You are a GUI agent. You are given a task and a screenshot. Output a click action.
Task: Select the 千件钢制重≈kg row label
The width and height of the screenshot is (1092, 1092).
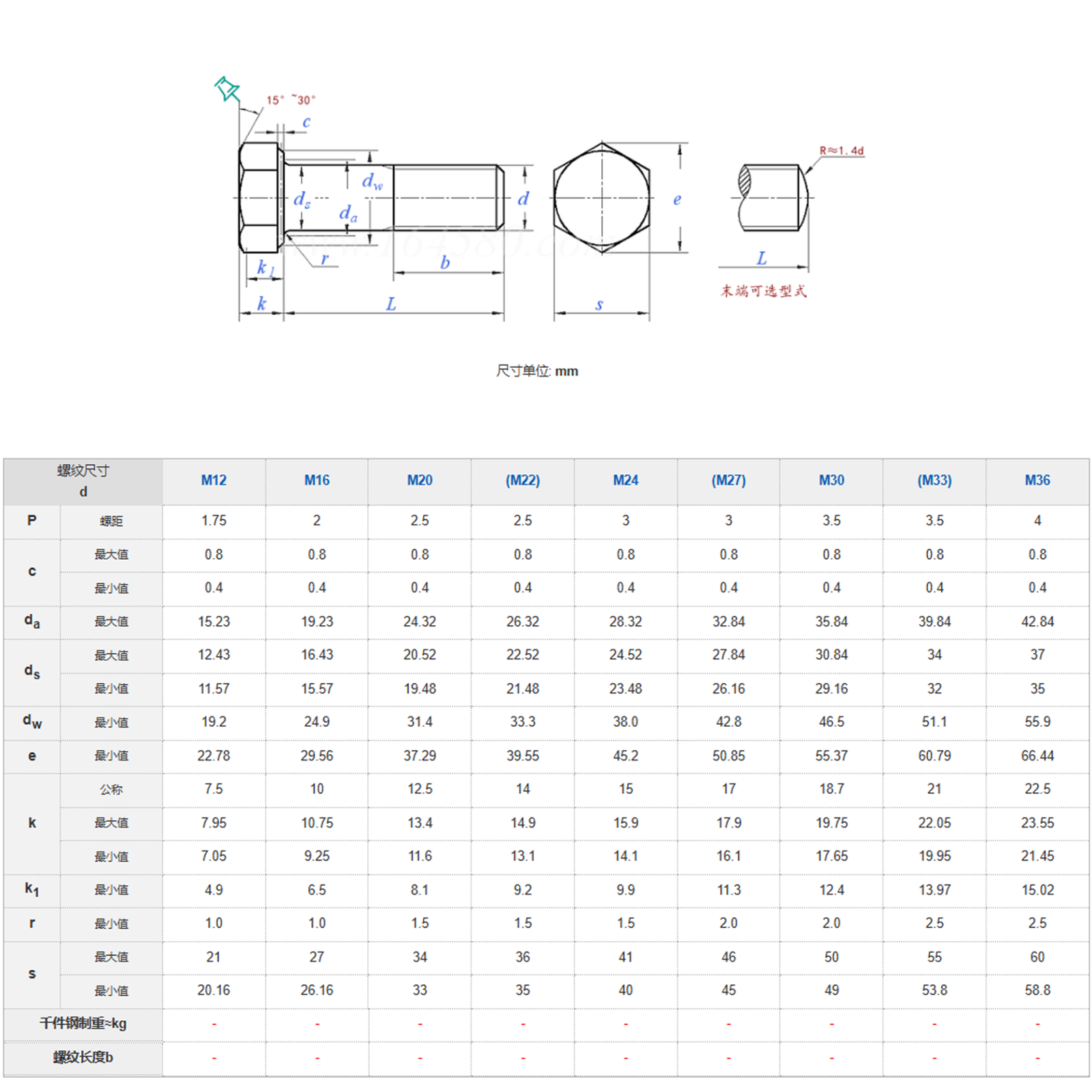[x=83, y=1024]
